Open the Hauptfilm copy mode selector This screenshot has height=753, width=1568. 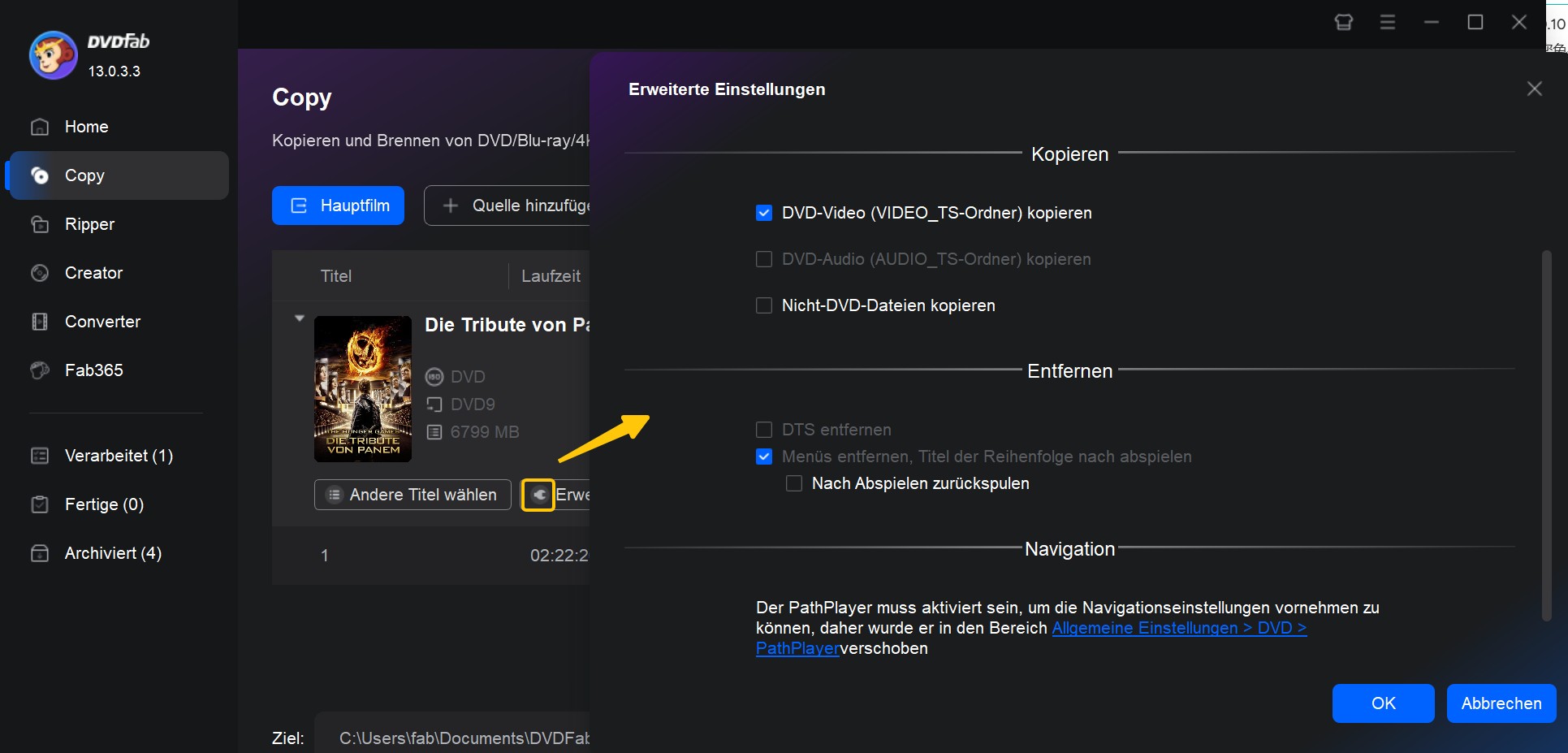click(338, 206)
